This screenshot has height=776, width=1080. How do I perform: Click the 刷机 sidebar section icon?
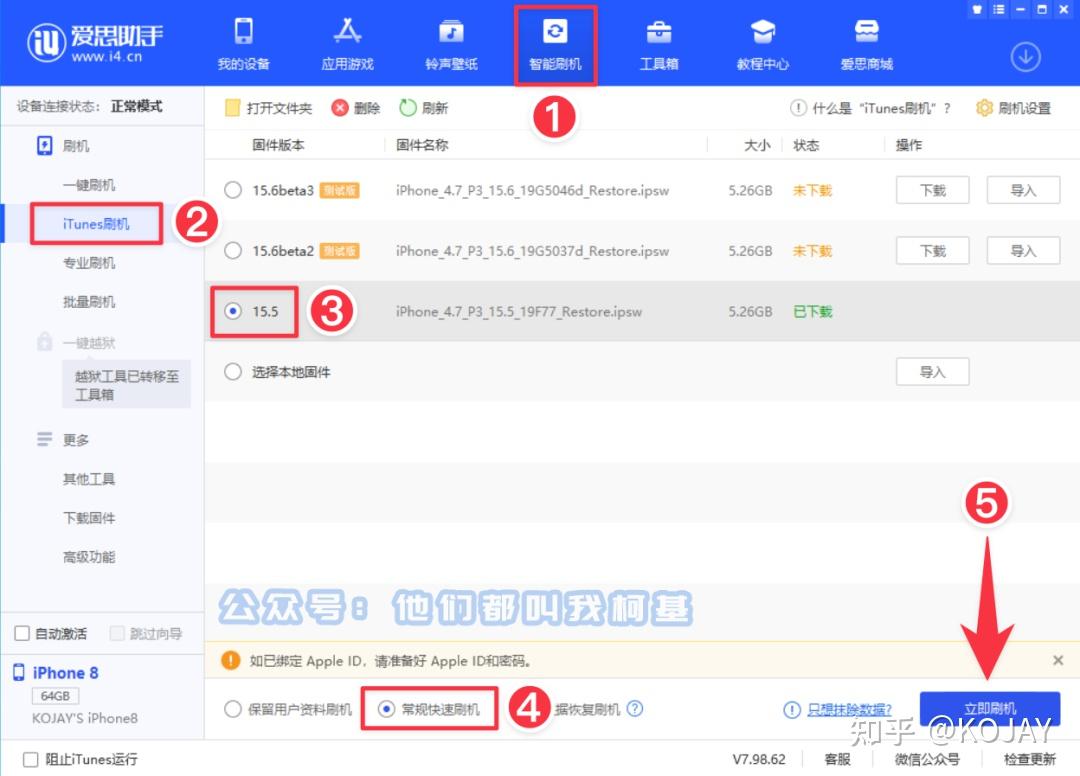point(45,146)
